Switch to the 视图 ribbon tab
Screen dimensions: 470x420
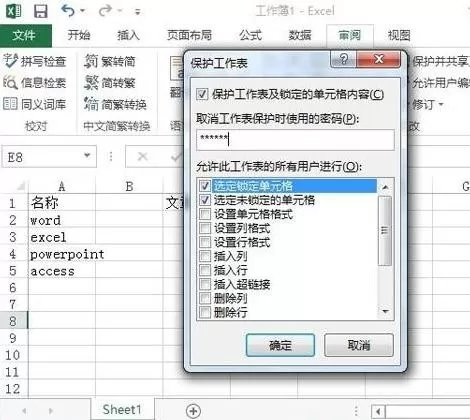pyautogui.click(x=399, y=35)
